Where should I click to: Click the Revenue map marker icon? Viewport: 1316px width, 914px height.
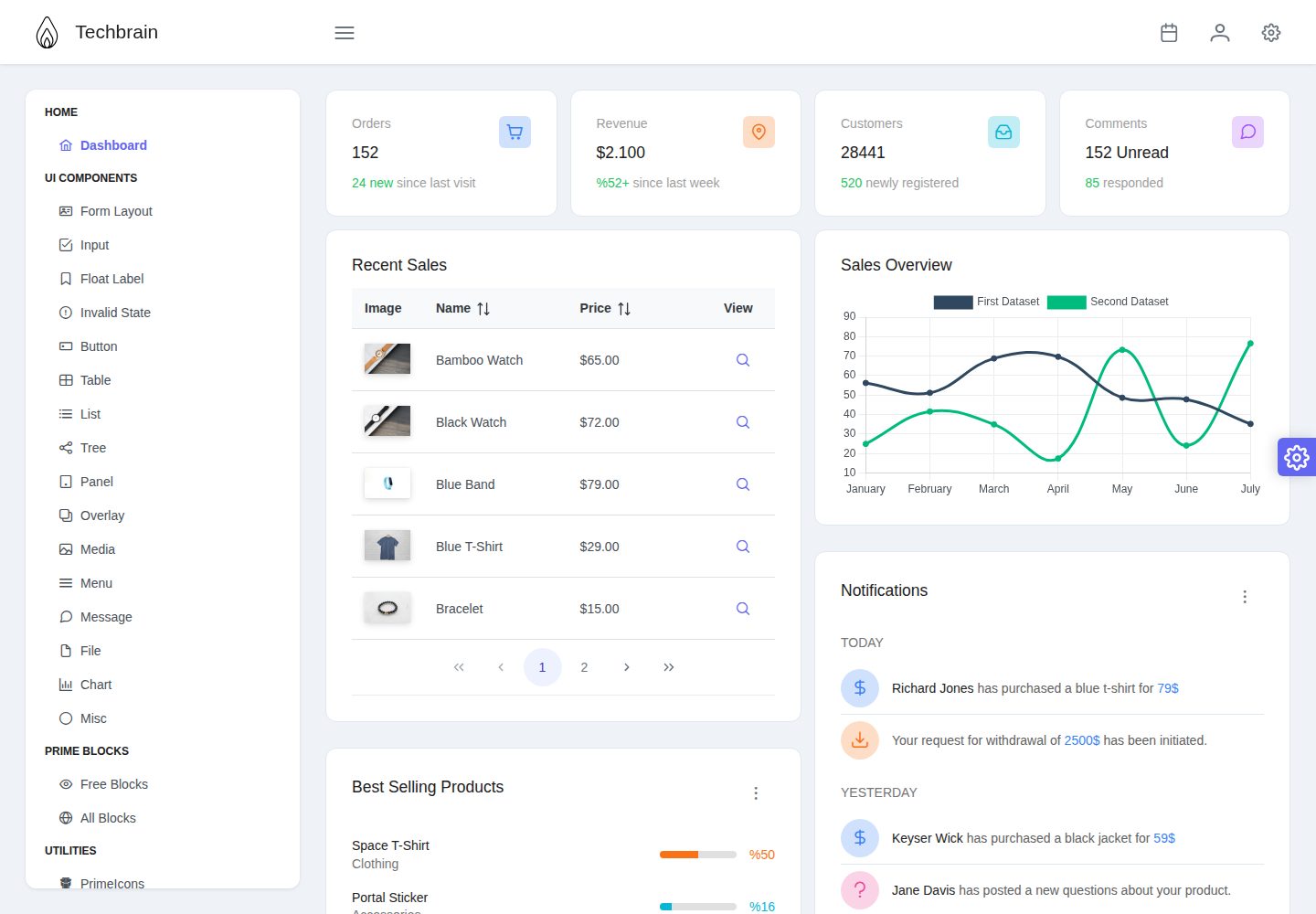click(759, 132)
